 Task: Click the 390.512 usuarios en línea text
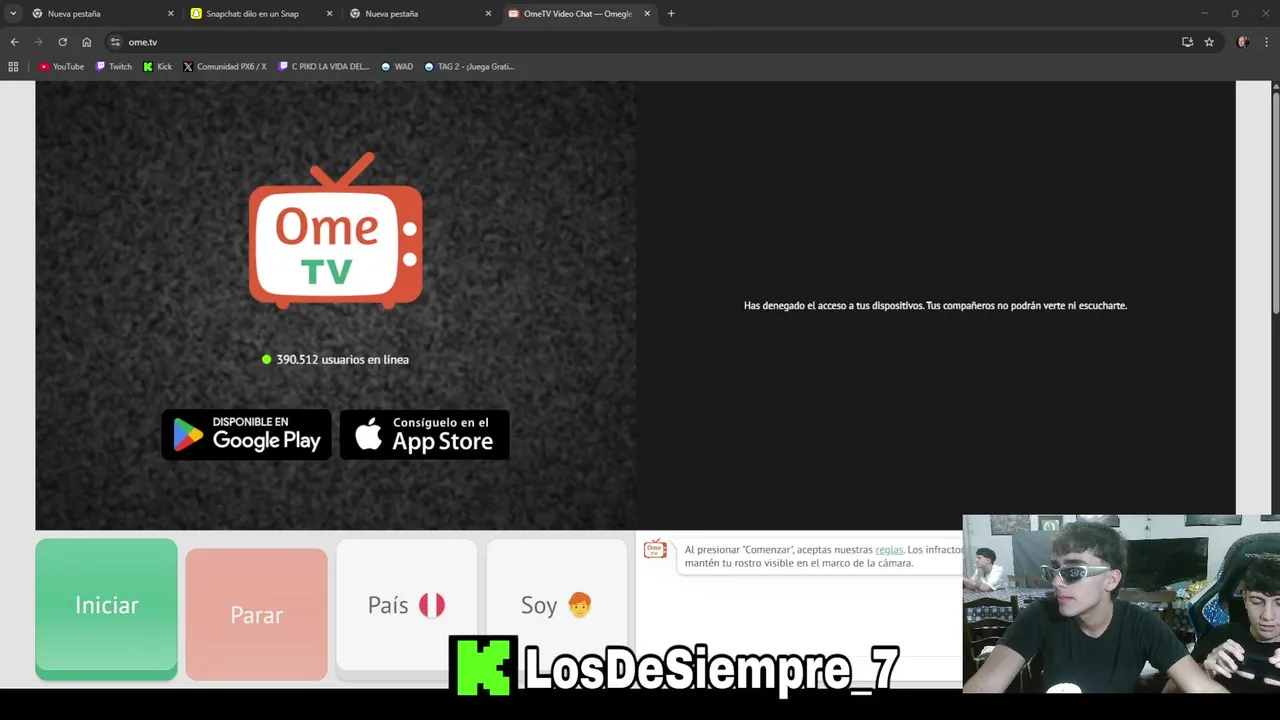coord(342,359)
